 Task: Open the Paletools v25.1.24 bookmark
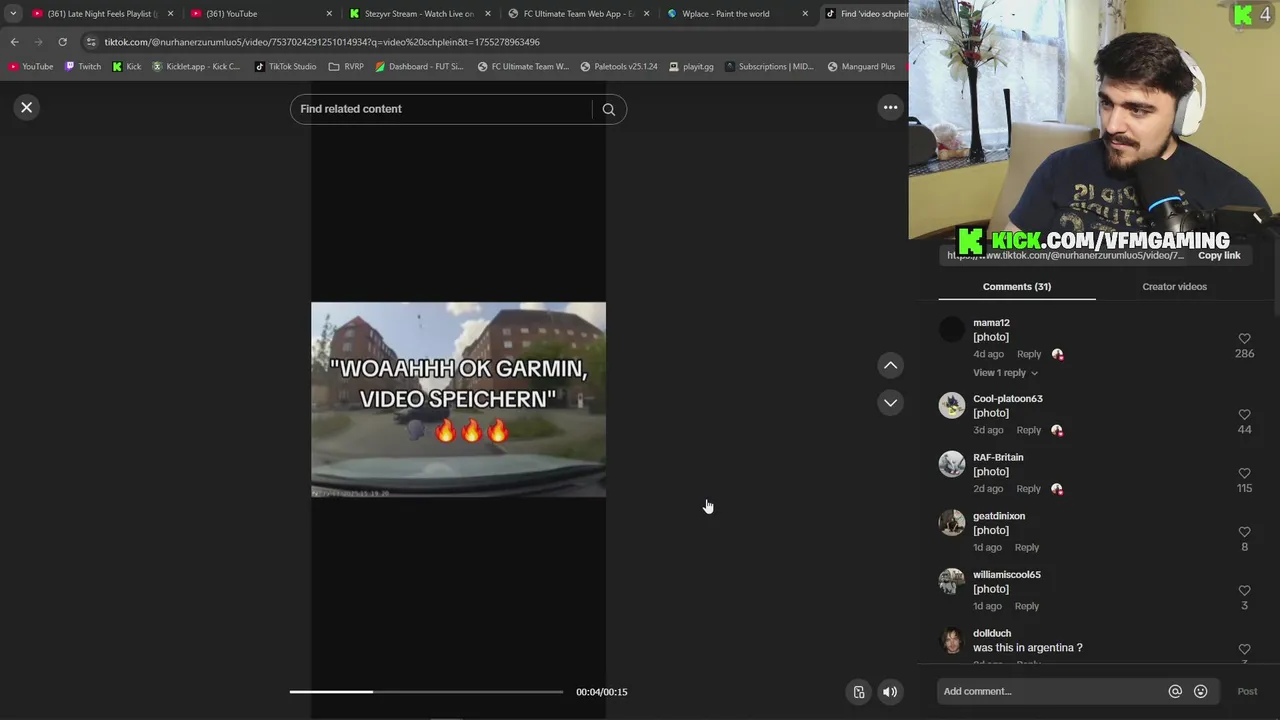tap(619, 67)
